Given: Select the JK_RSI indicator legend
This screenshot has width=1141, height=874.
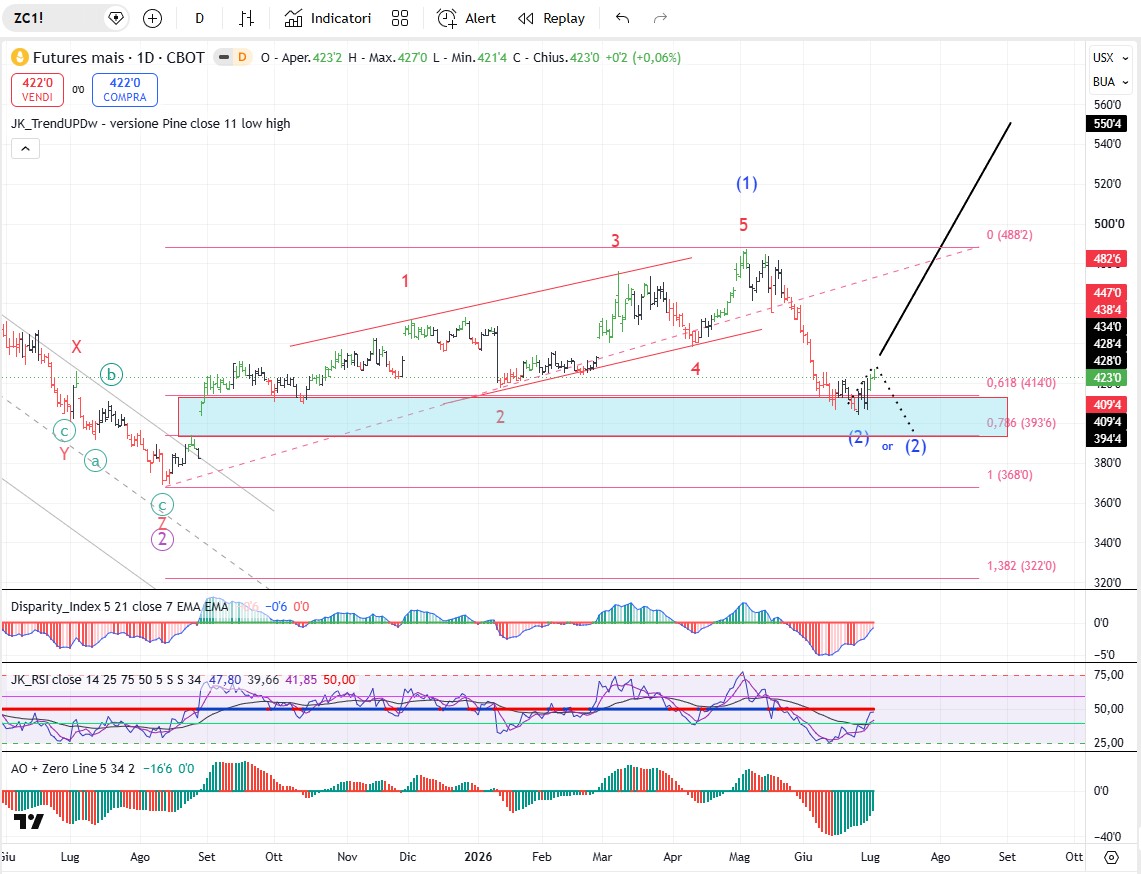Looking at the screenshot, I should click(x=106, y=680).
